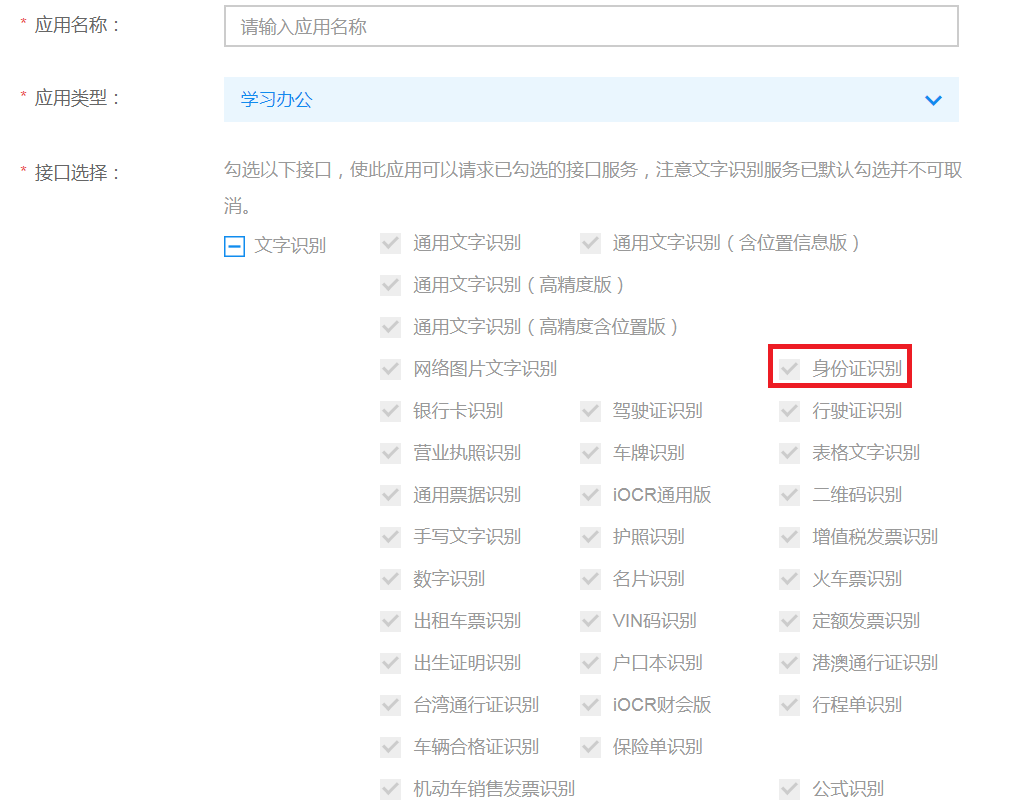Toggle the 台湾通行证识别 checkbox

(x=390, y=705)
